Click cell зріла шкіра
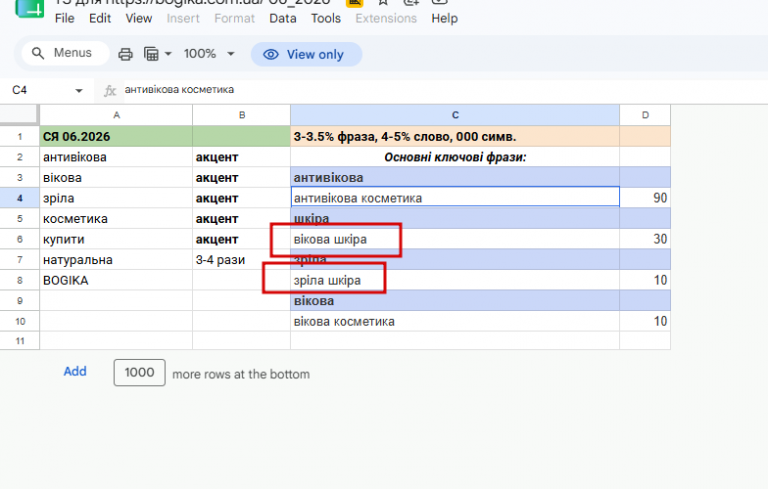 click(455, 280)
